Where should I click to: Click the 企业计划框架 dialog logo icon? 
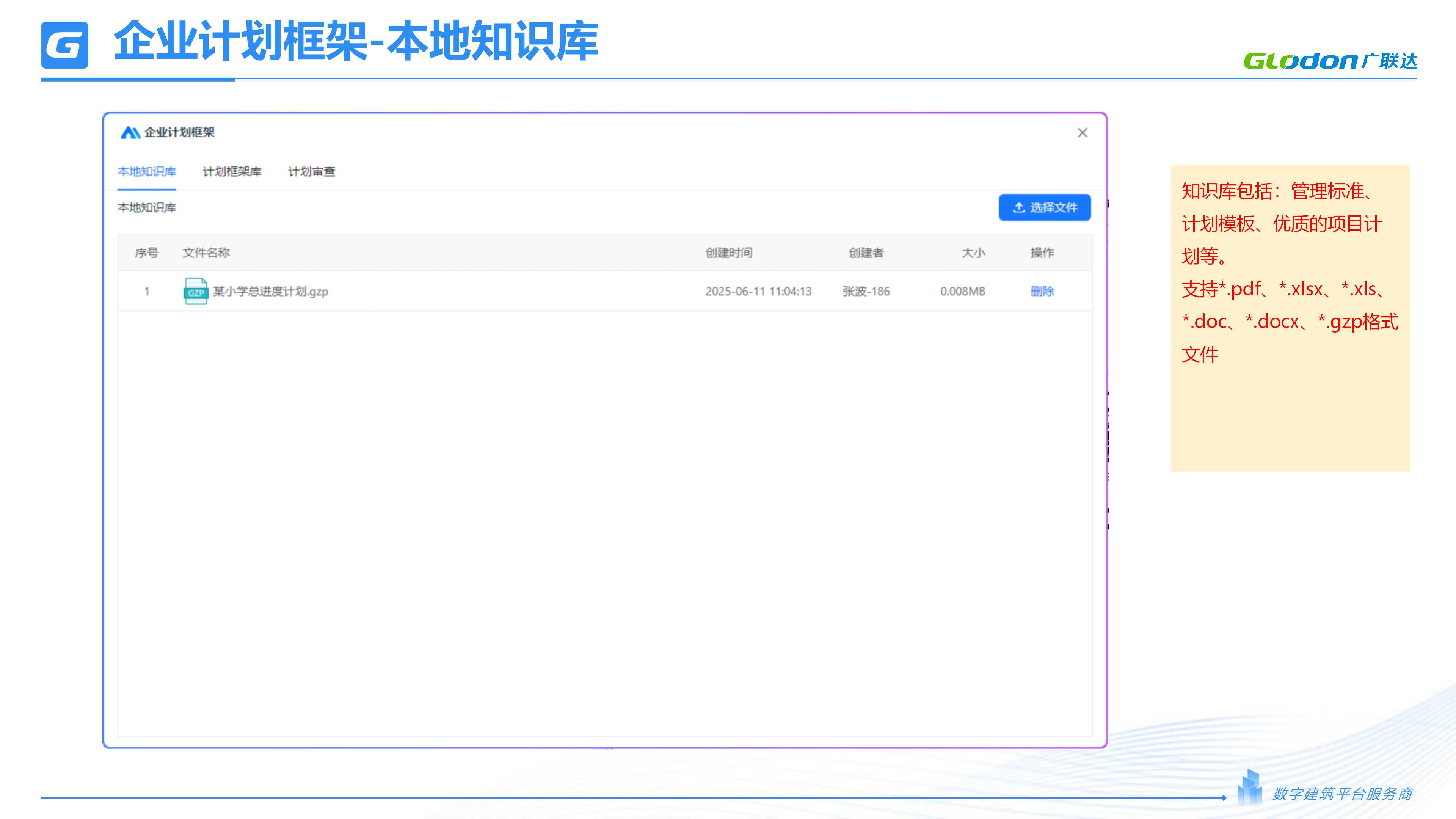click(x=130, y=132)
